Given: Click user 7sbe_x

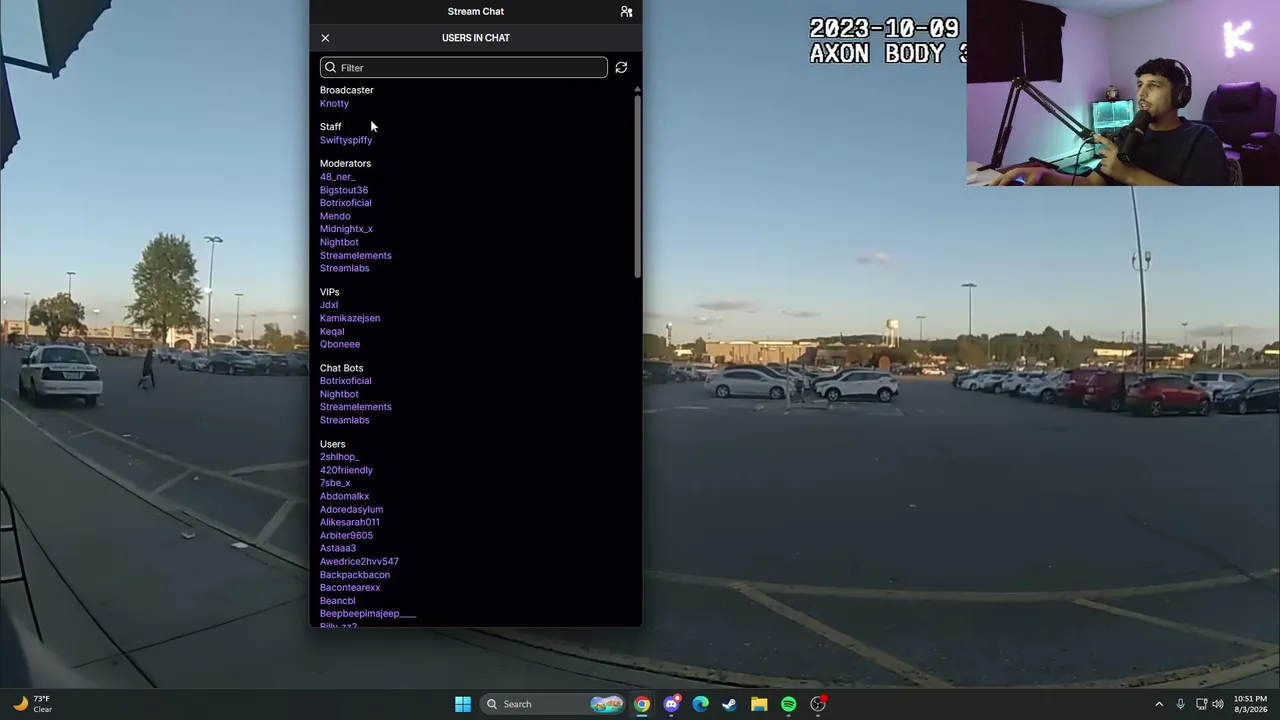Looking at the screenshot, I should pyautogui.click(x=335, y=483).
